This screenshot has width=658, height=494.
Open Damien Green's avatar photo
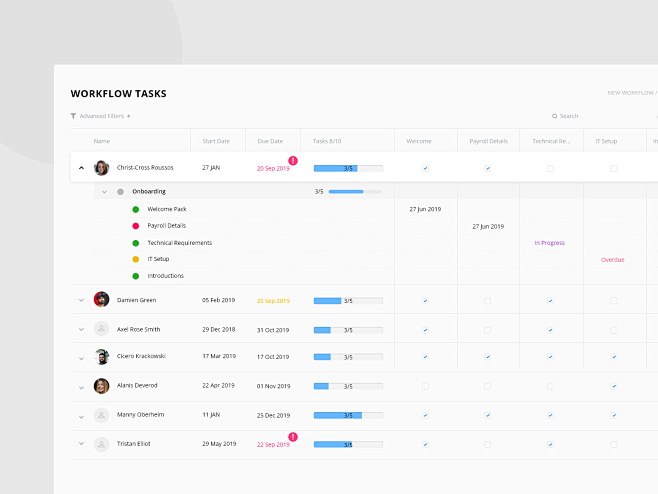[102, 300]
